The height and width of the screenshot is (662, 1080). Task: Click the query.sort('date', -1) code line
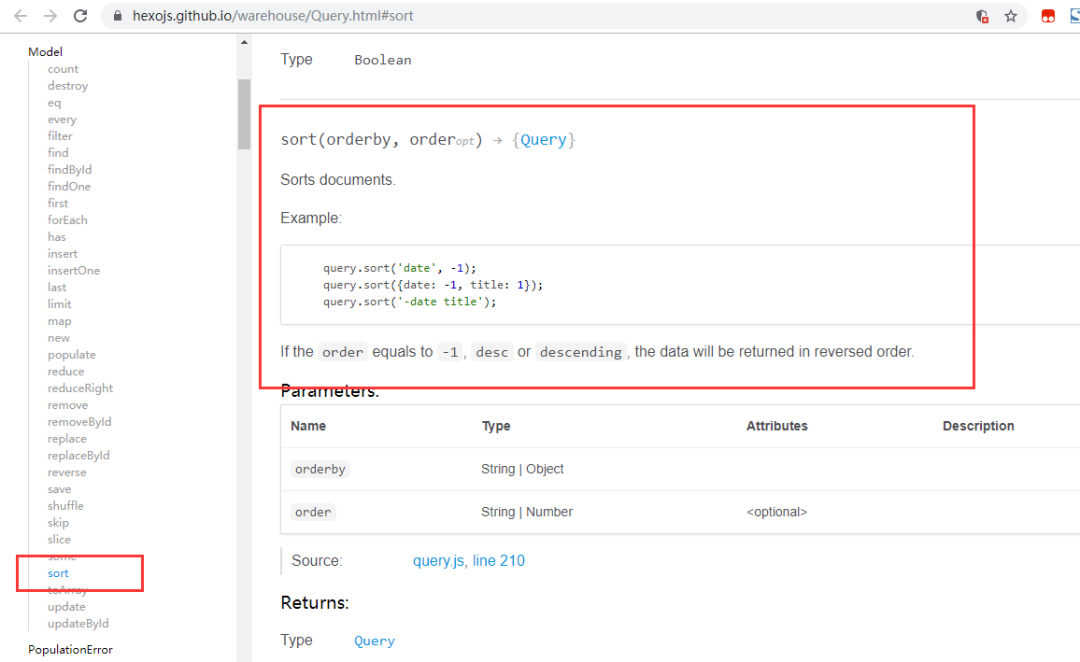399,268
